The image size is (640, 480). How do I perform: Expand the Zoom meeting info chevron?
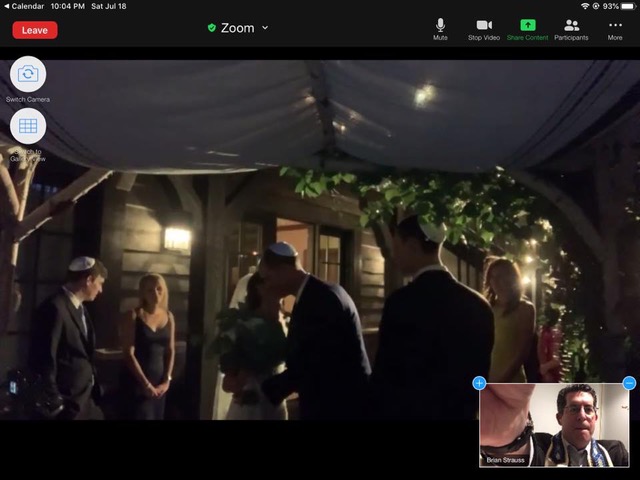coord(265,28)
